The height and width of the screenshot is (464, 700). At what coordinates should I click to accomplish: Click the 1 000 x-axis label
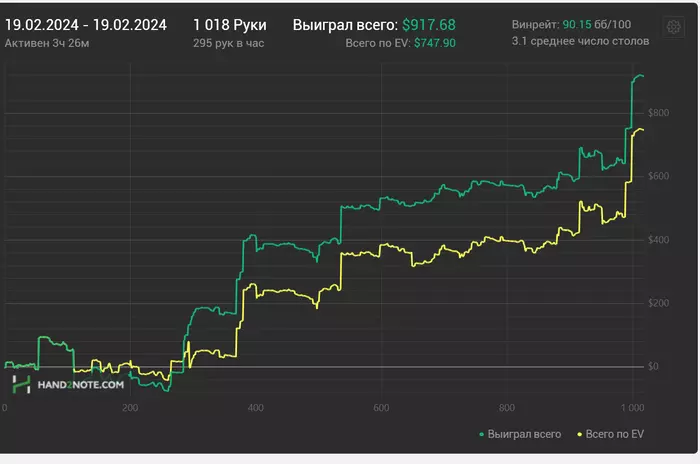[x=633, y=408]
